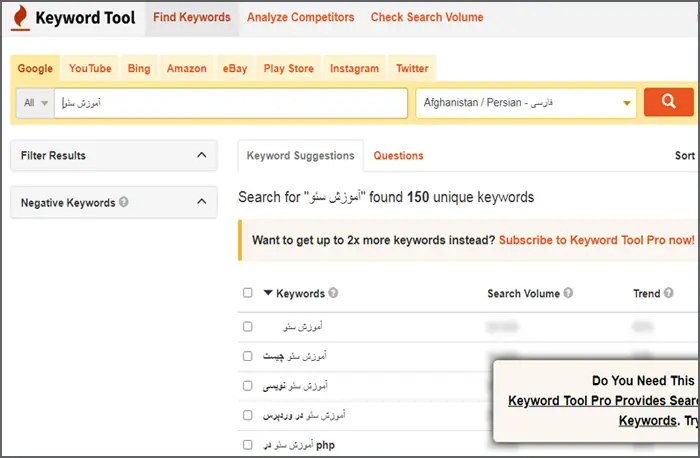Open Find Keywords in top navigation

192,17
